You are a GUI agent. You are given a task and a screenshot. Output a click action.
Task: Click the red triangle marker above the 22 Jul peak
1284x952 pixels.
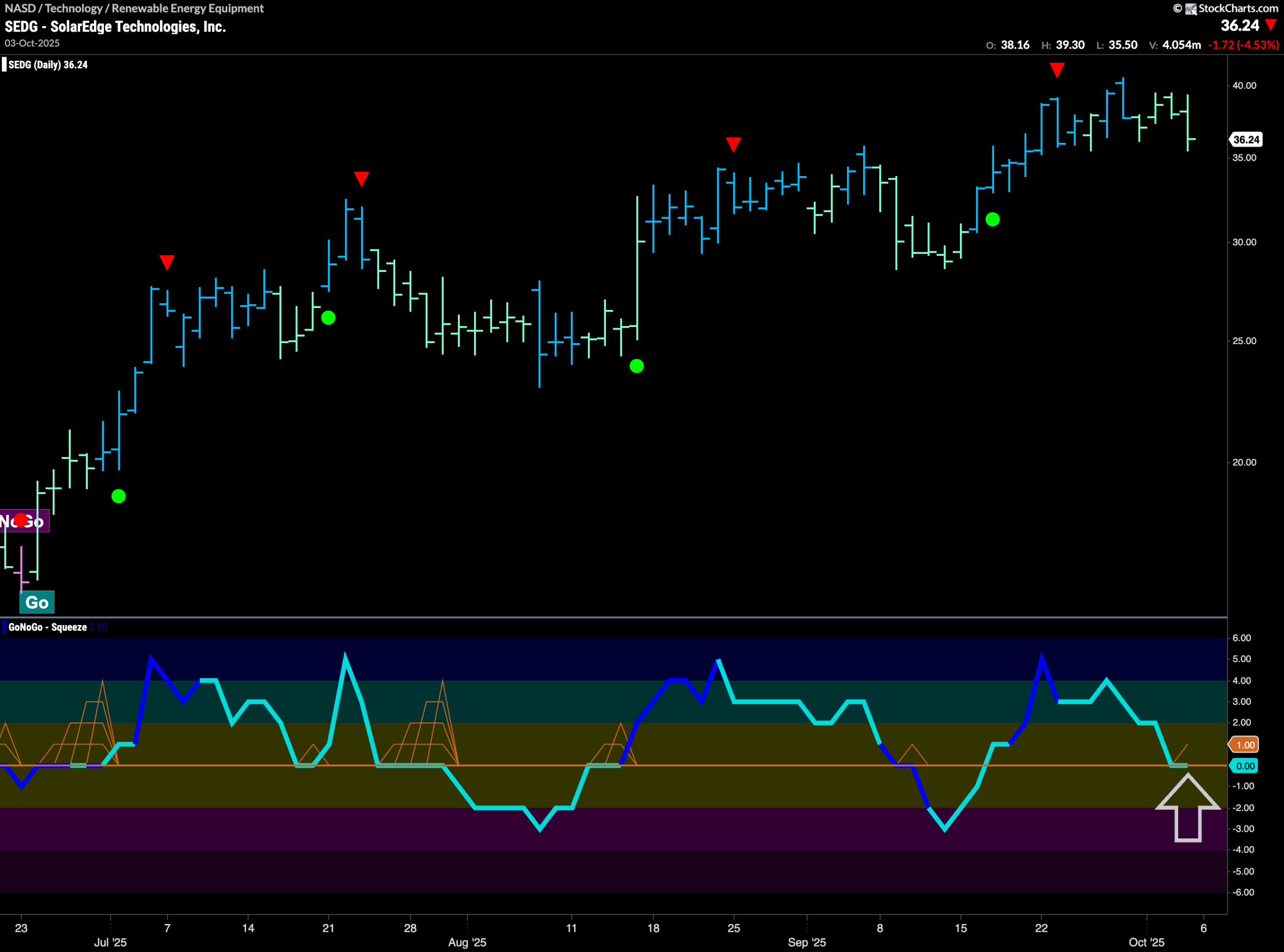point(361,179)
